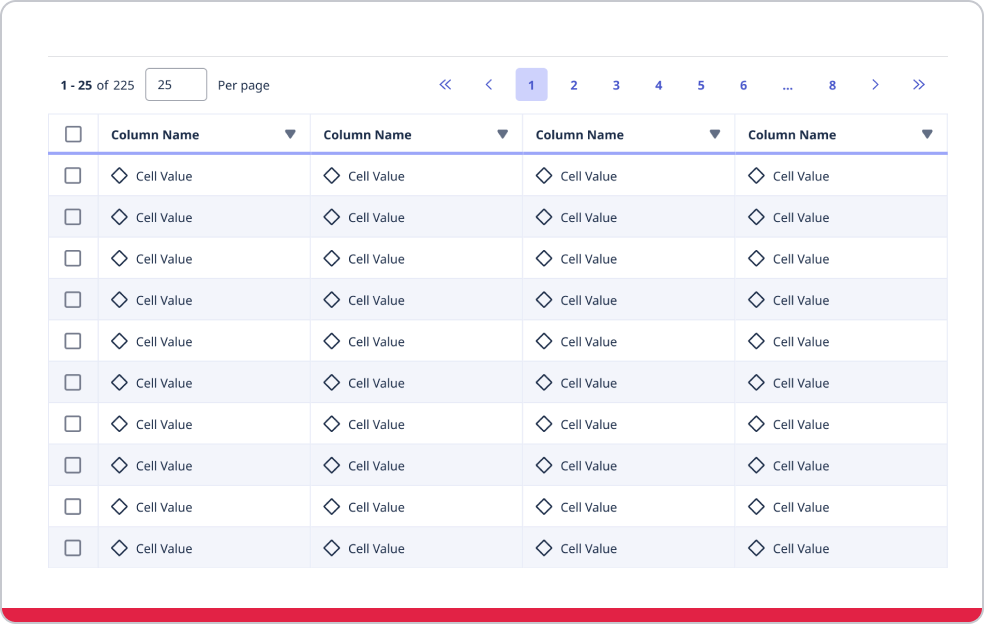984x624 pixels.
Task: Click the diamond icon in row six, fourth column
Action: (x=756, y=383)
